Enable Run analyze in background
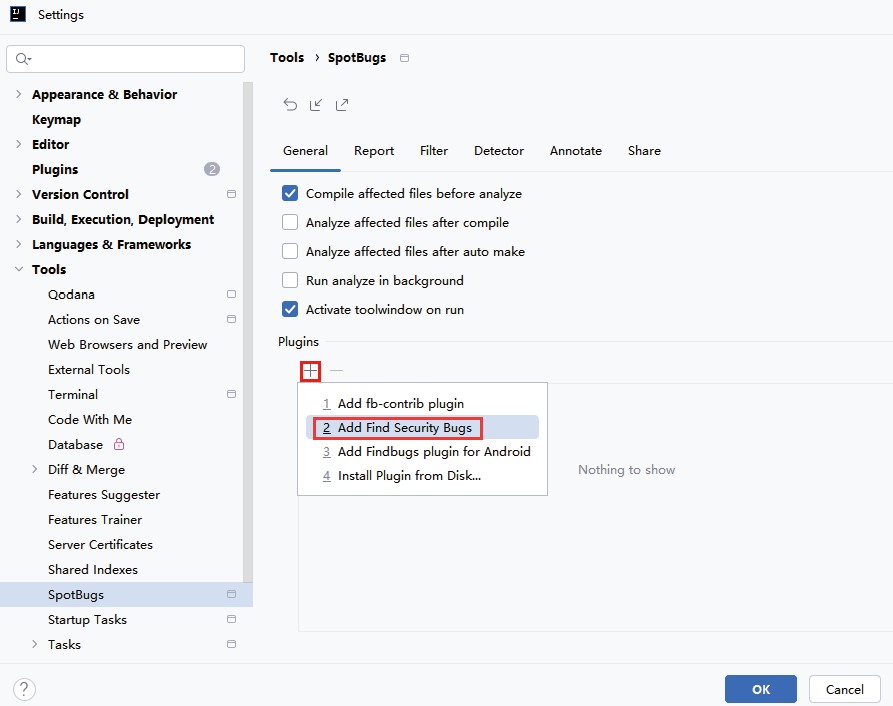Screen dimensions: 893x706 pyautogui.click(x=290, y=281)
